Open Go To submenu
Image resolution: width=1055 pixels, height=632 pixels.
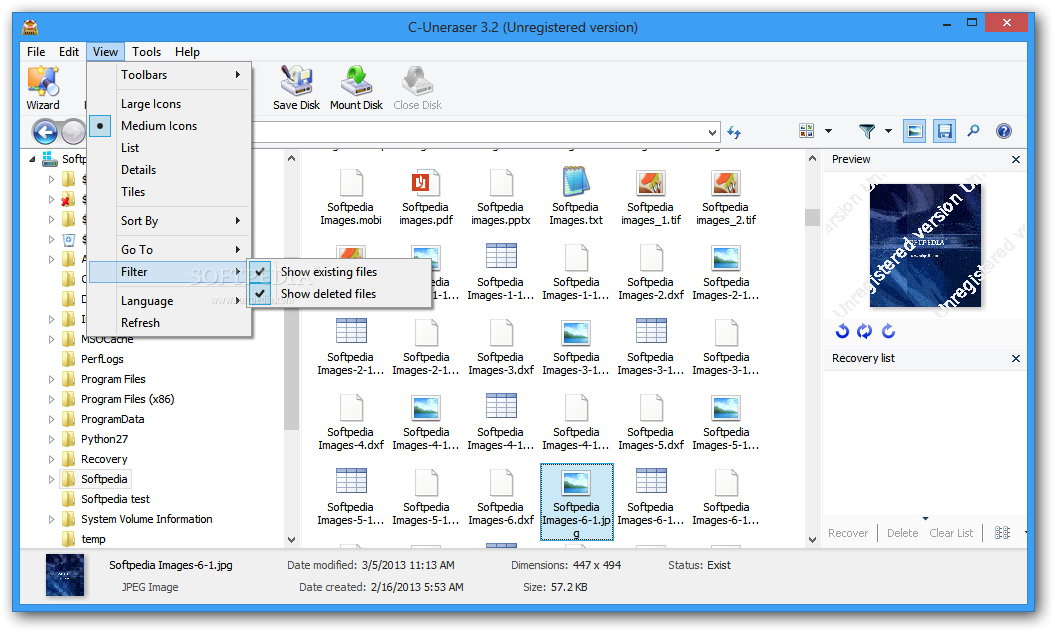[x=170, y=250]
